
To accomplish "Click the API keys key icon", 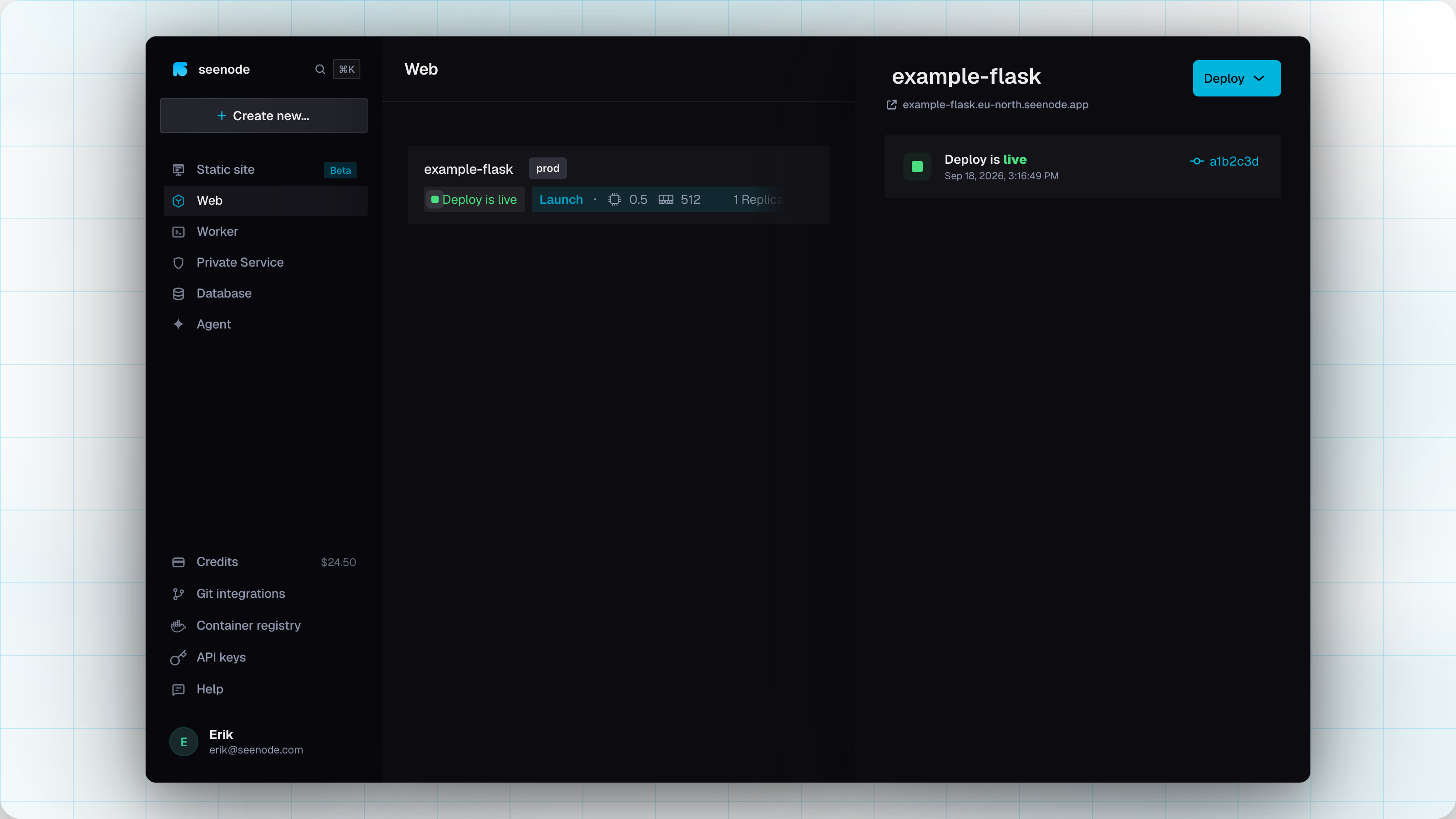I will [x=178, y=657].
